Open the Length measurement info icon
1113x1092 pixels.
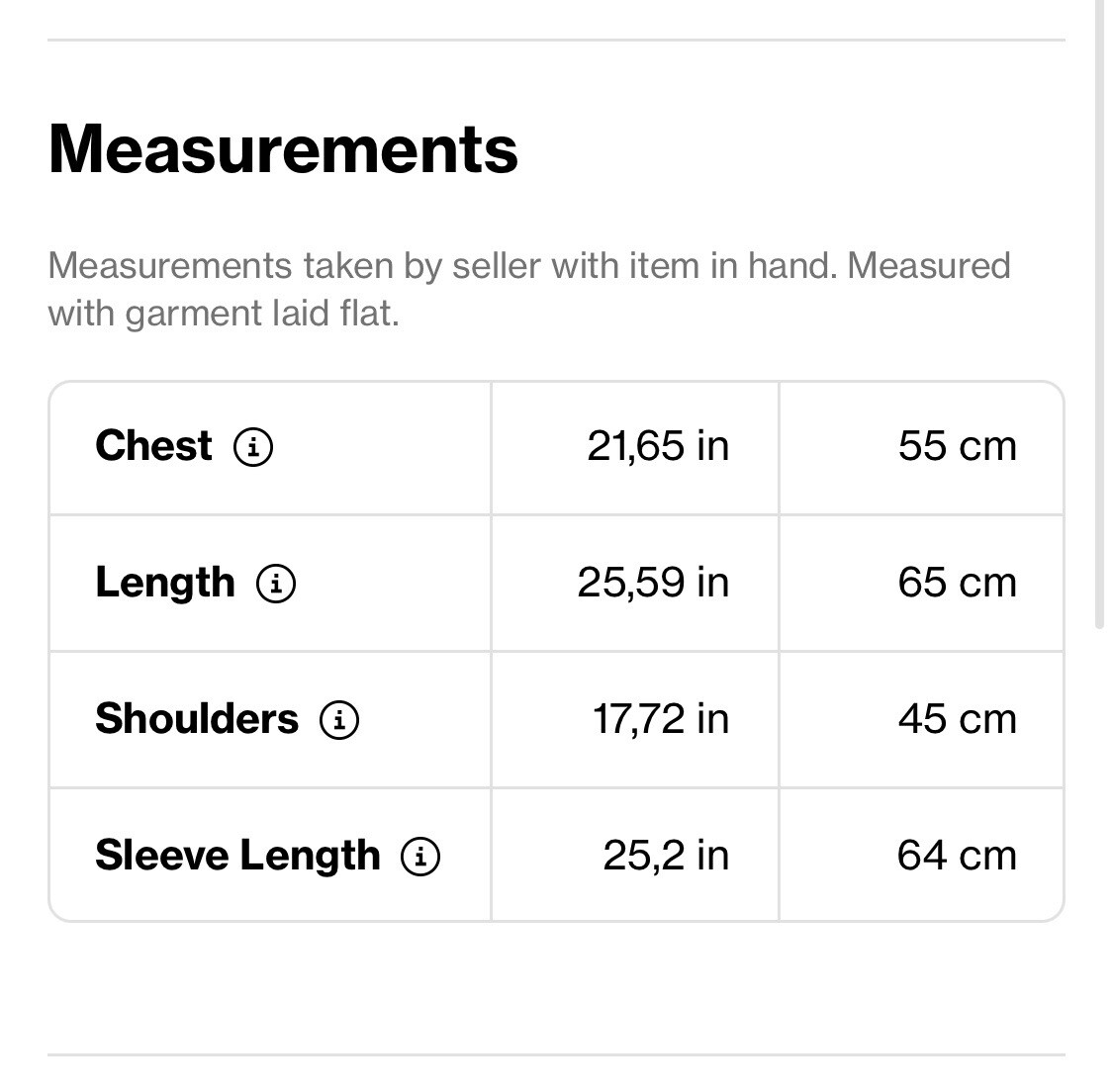pos(276,584)
